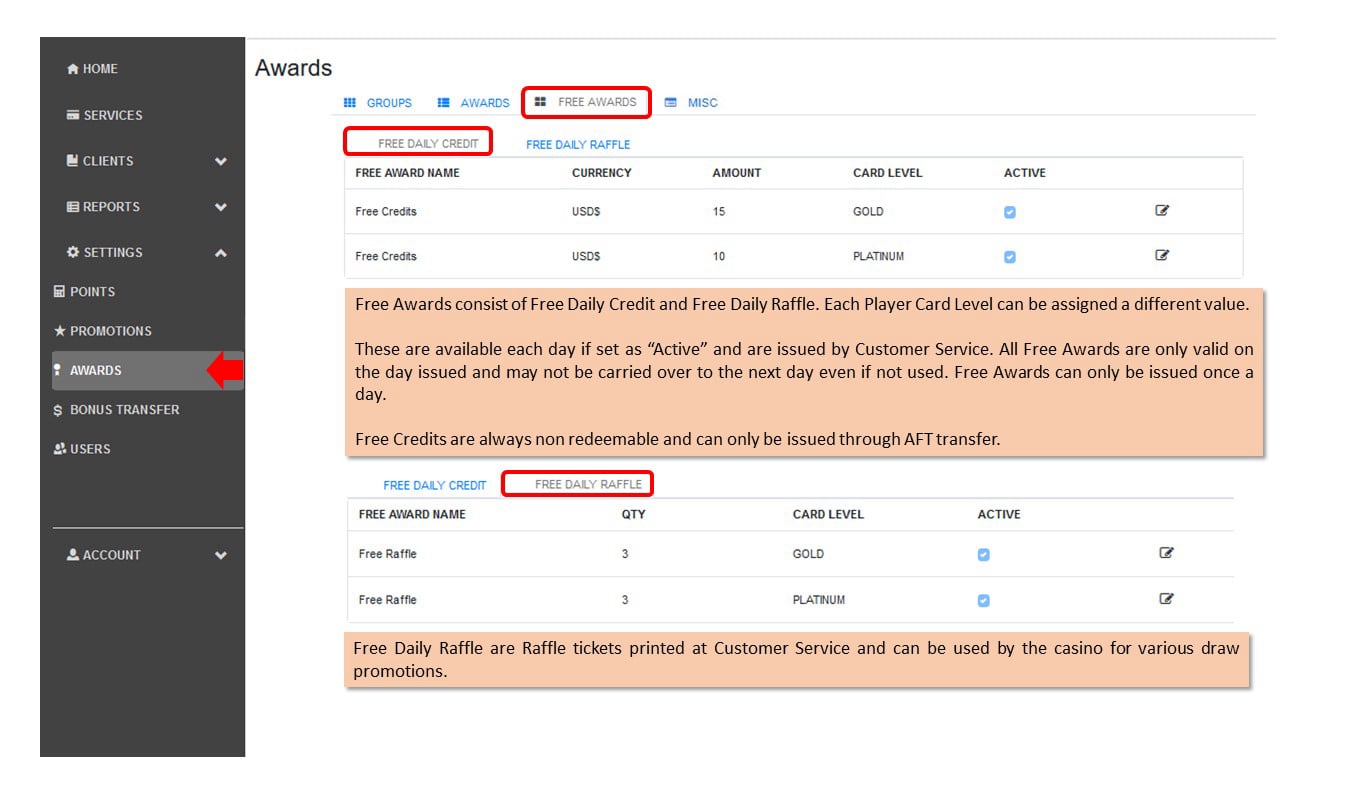Screen dimensions: 1361x794
Task: Toggle Active checkbox for Platinum Free Raffle
Action: click(983, 601)
